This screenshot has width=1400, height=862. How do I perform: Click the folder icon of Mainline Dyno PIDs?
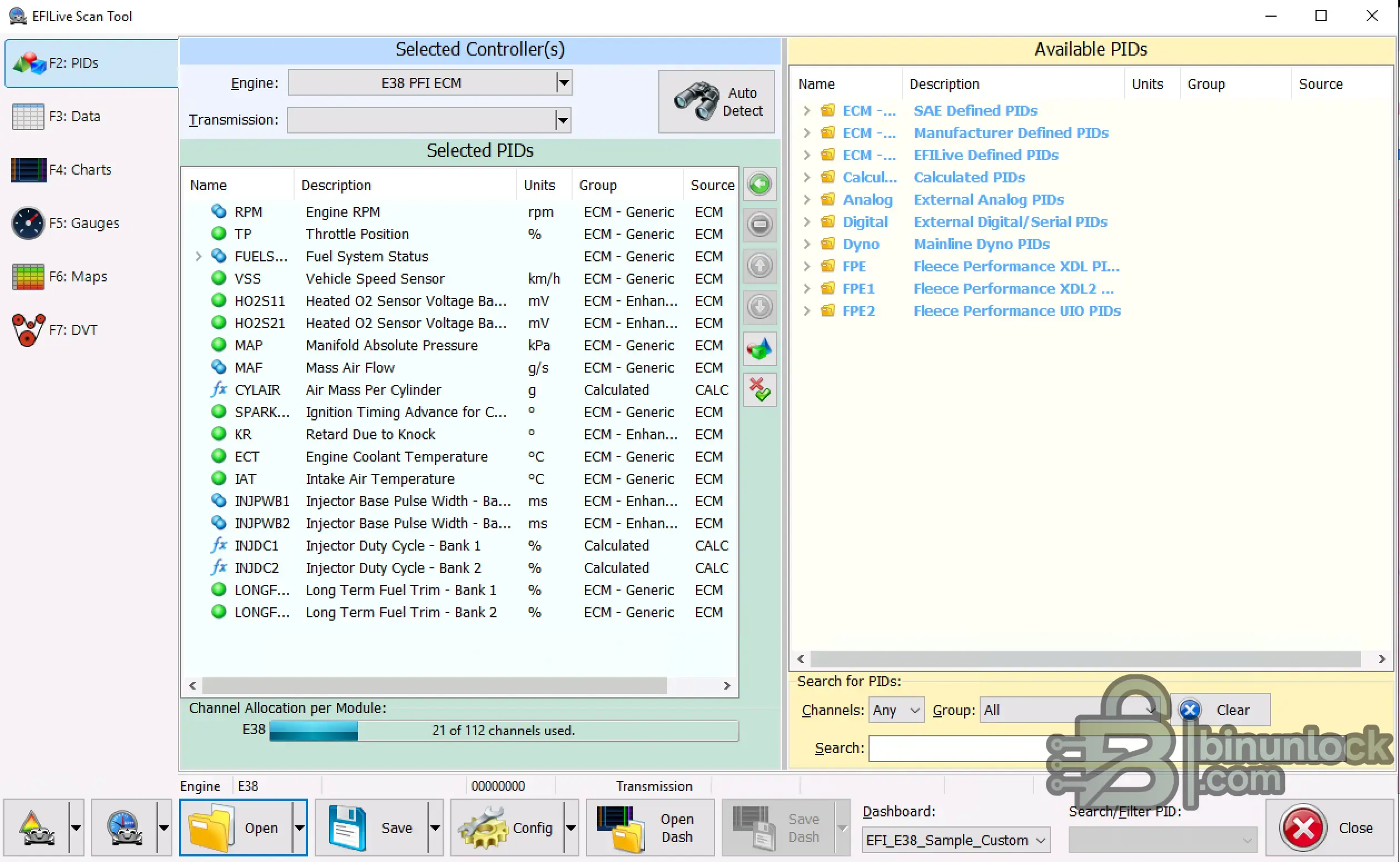point(827,244)
